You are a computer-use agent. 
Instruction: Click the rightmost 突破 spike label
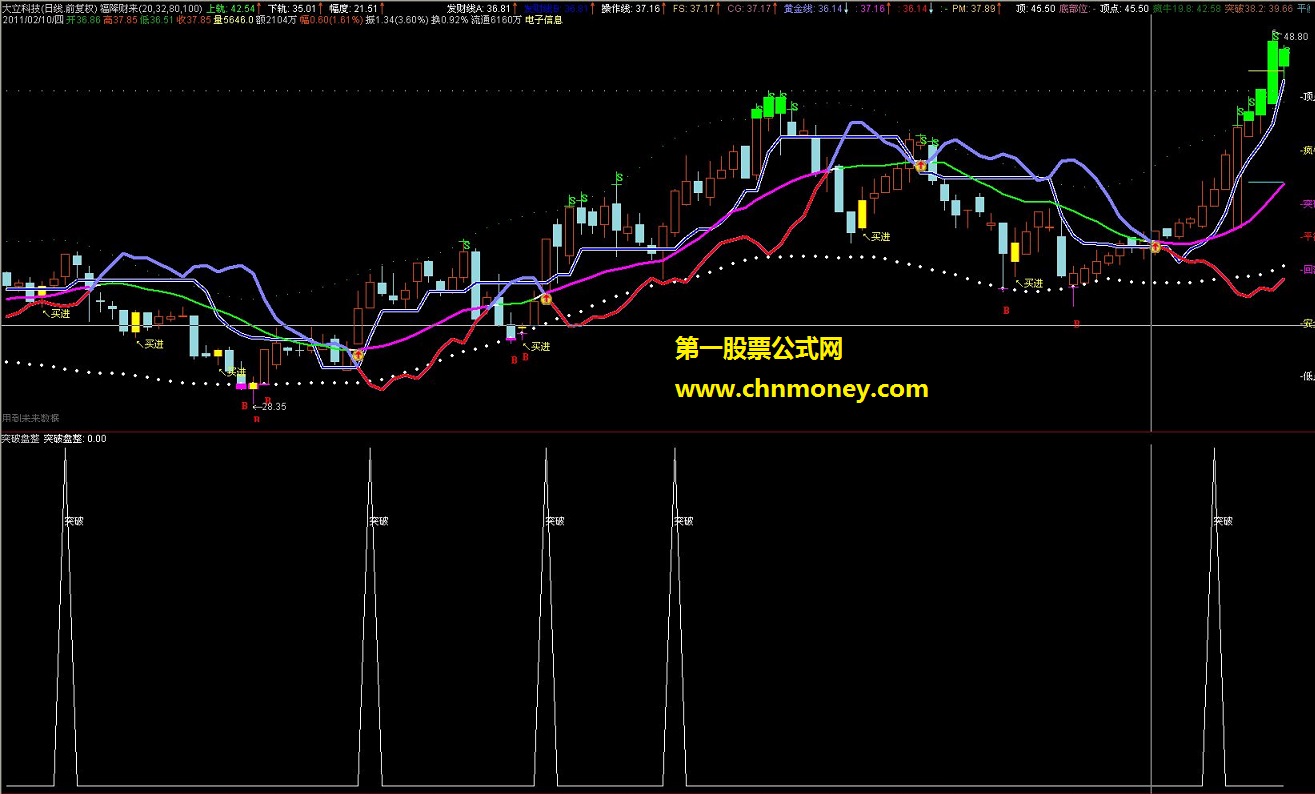point(1222,521)
